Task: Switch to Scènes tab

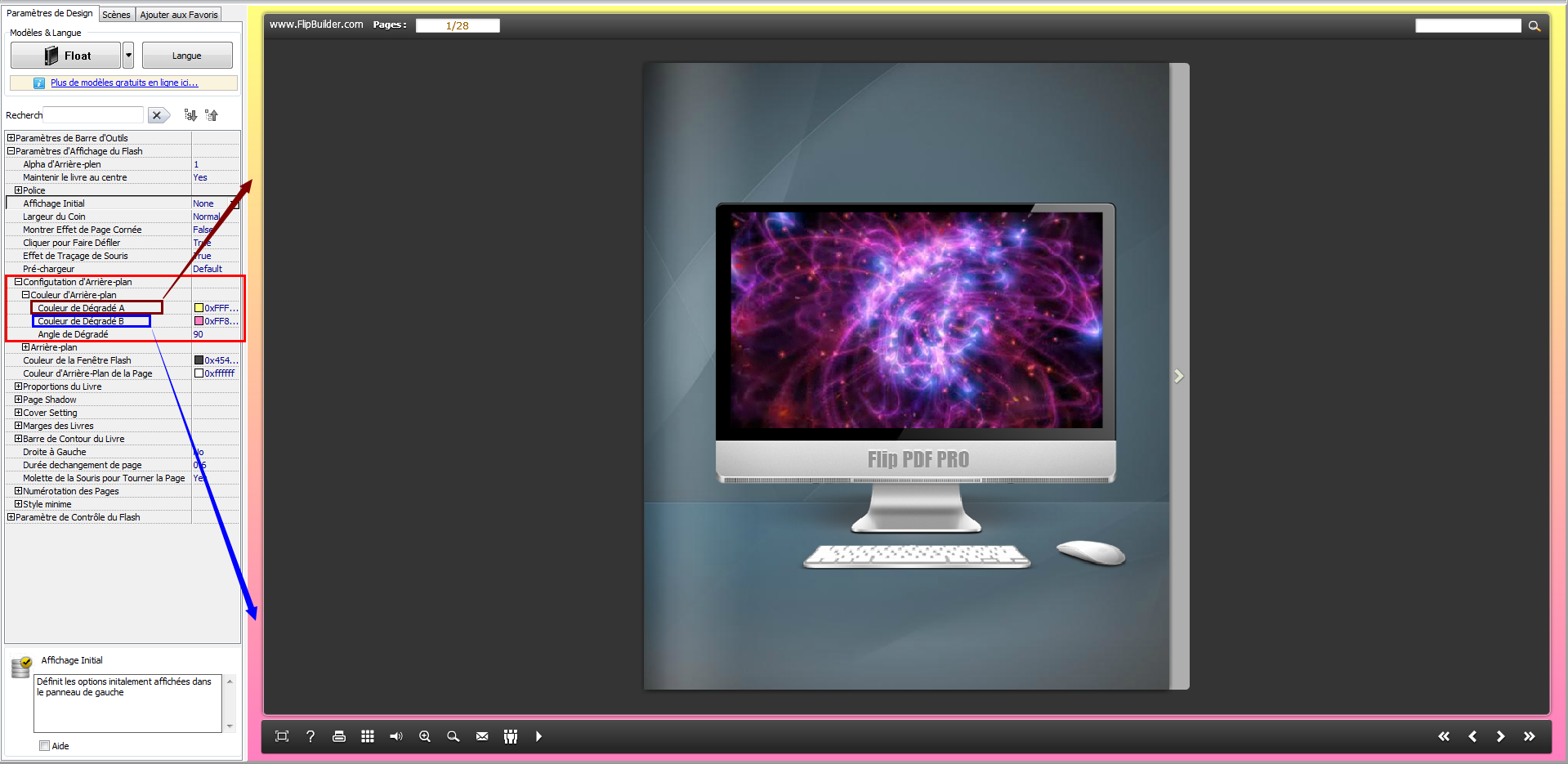Action: point(116,15)
